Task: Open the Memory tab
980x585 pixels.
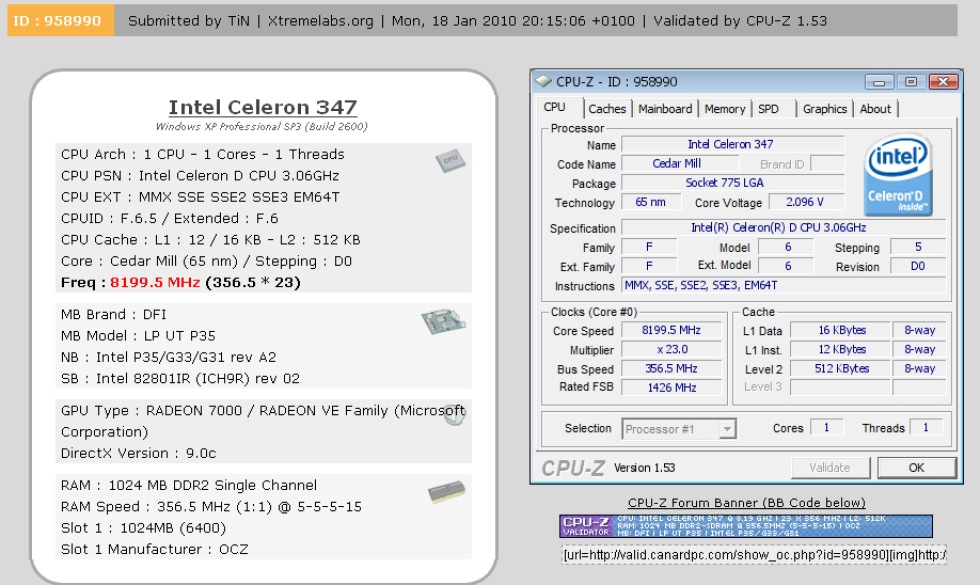Action: pos(724,109)
